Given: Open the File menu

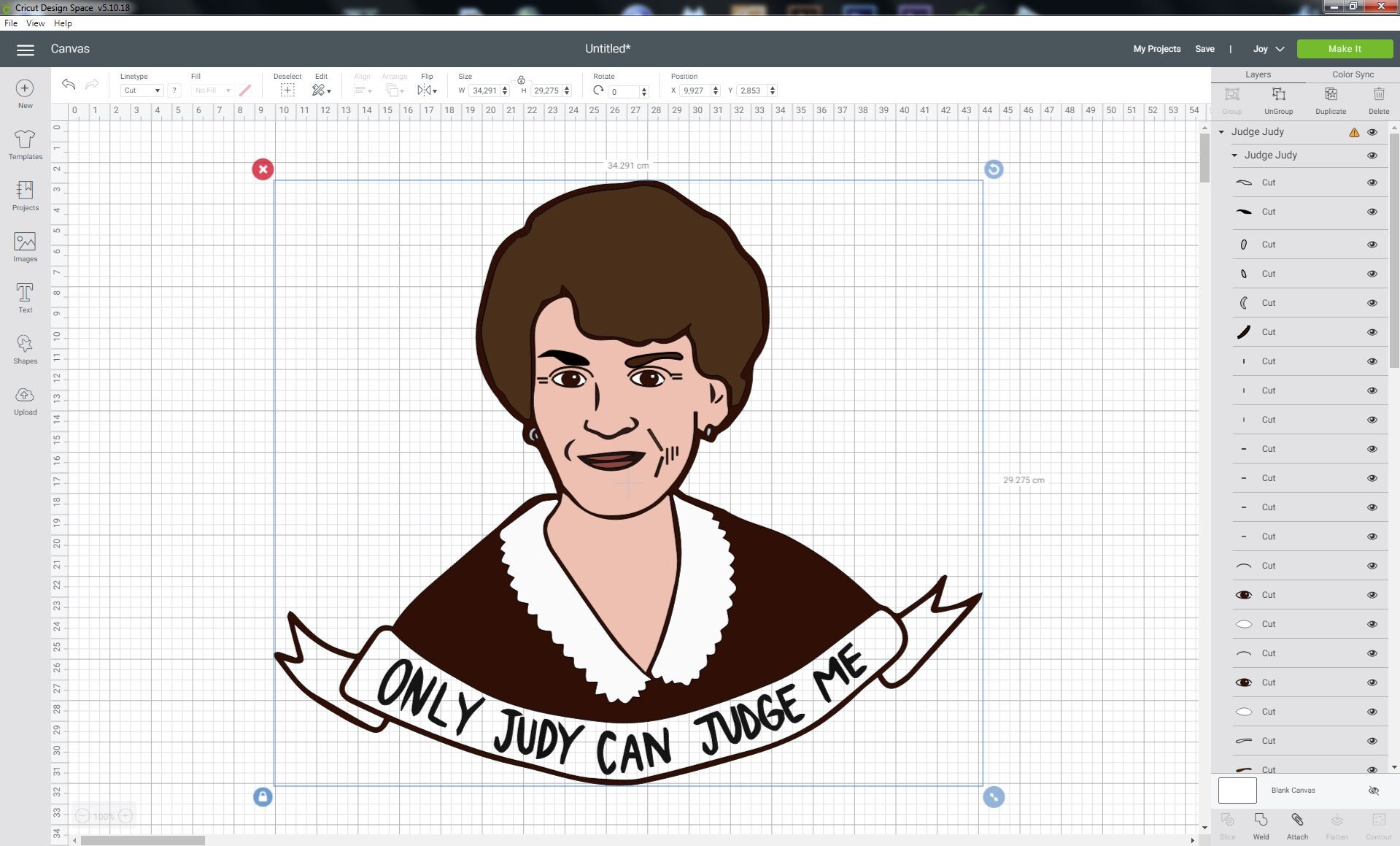Looking at the screenshot, I should [x=11, y=23].
